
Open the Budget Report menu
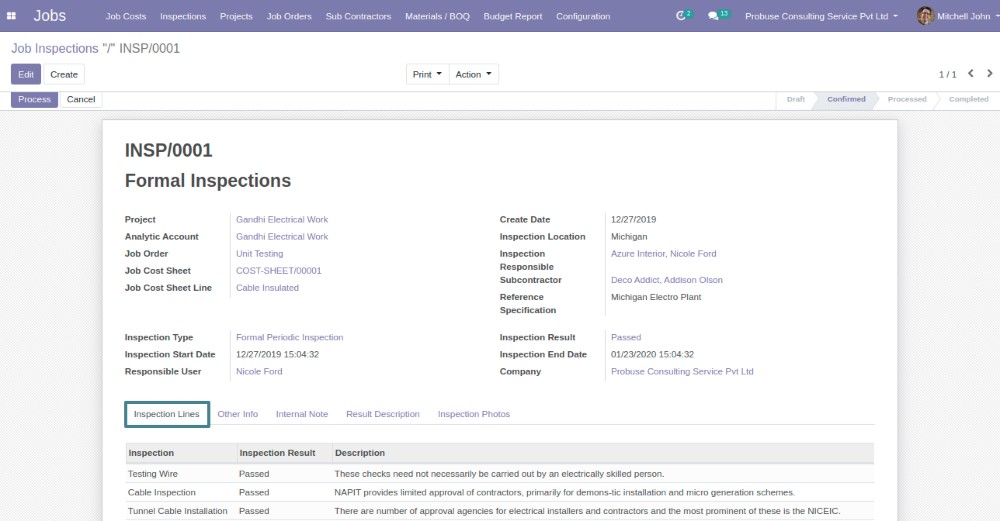[x=512, y=16]
